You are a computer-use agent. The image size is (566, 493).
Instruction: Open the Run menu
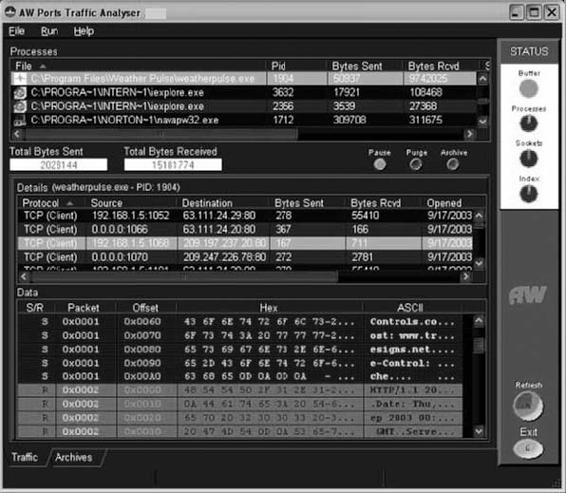pyautogui.click(x=49, y=31)
